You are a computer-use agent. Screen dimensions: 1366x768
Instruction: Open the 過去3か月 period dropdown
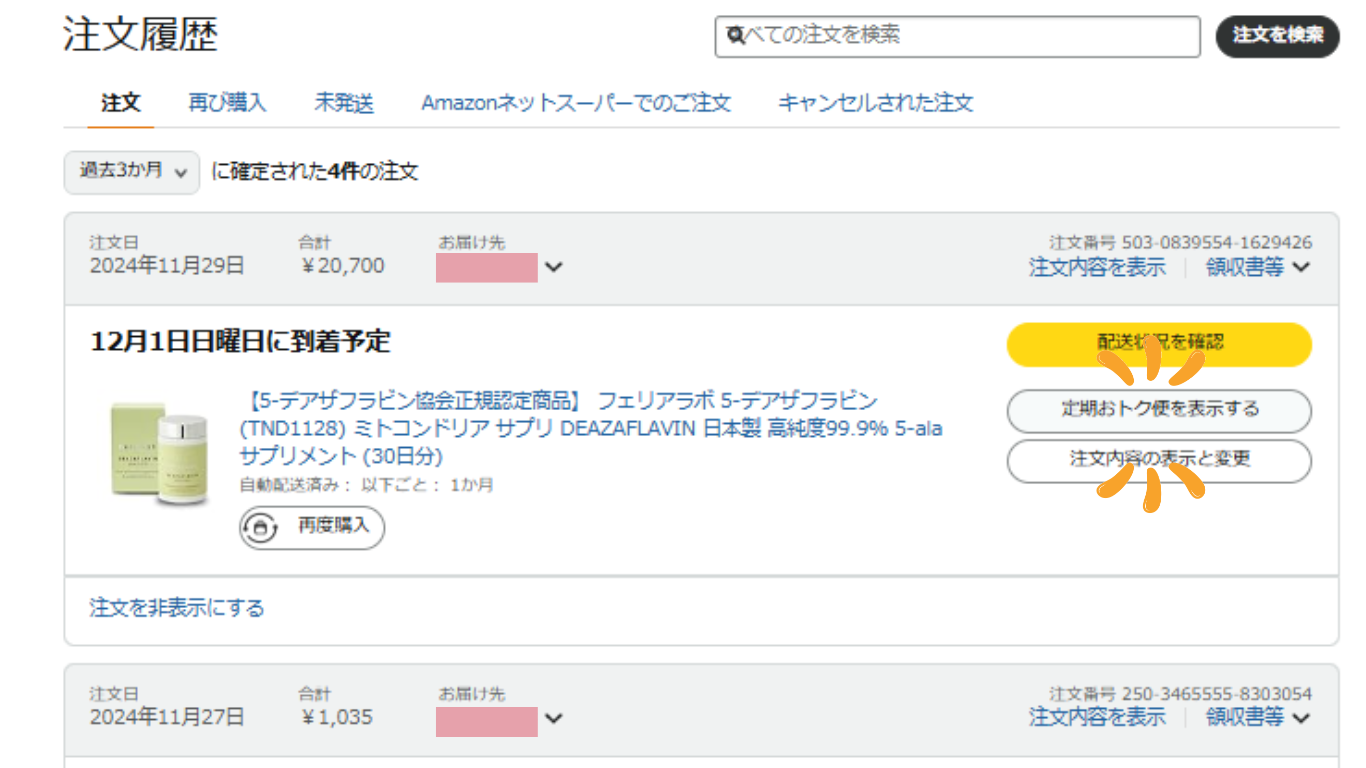point(132,172)
